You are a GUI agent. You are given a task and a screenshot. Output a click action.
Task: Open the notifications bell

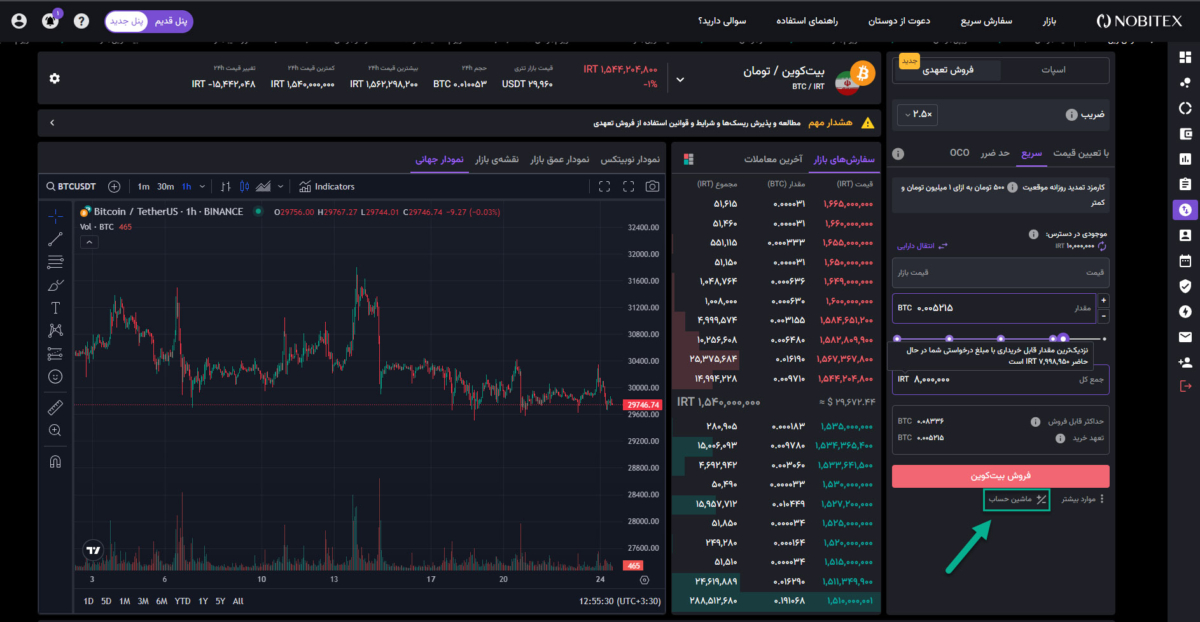[50, 21]
